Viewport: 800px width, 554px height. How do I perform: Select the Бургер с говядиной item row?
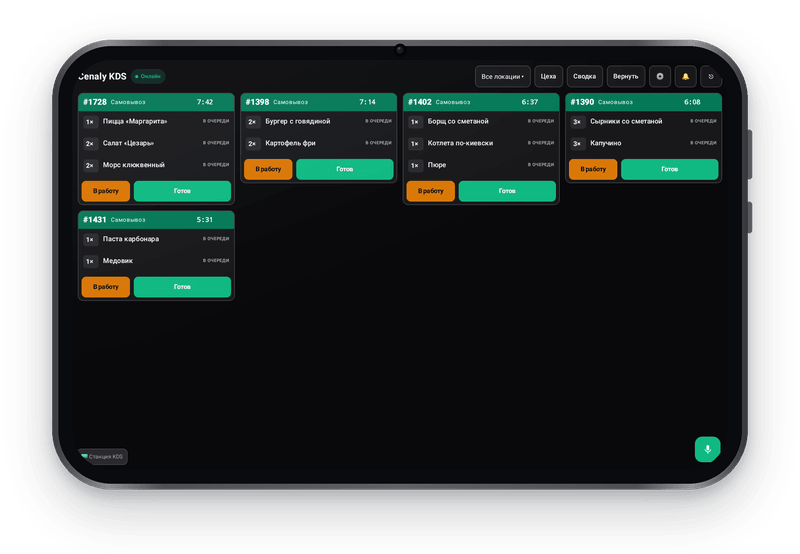click(x=319, y=122)
